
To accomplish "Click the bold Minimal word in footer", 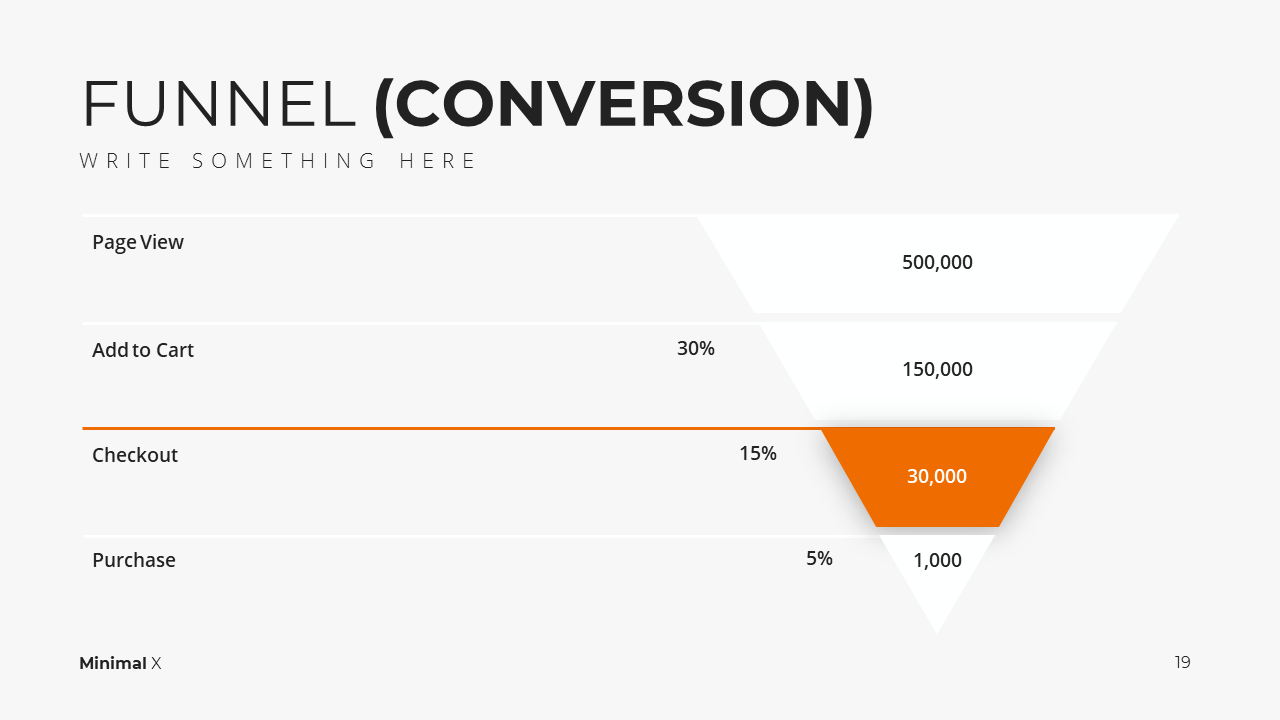I will (113, 663).
